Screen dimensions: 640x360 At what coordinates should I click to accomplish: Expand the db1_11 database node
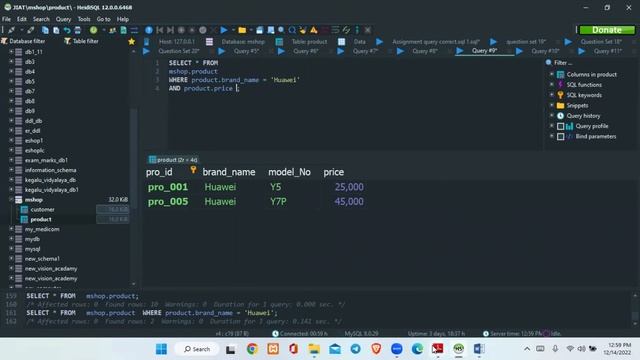coord(11,52)
